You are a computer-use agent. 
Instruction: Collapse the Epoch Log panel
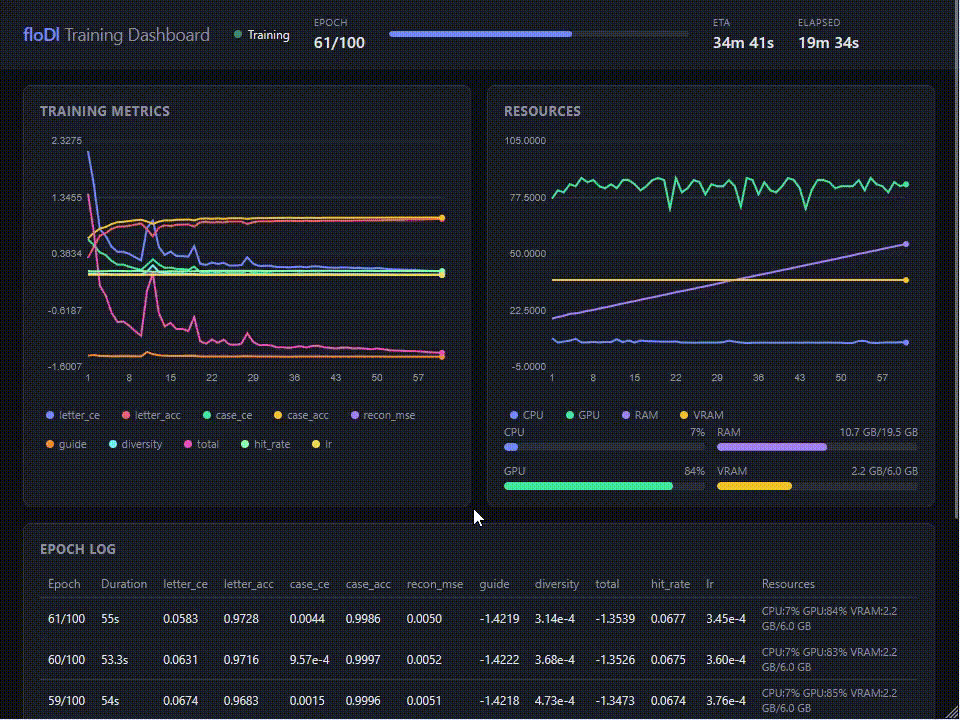77,549
